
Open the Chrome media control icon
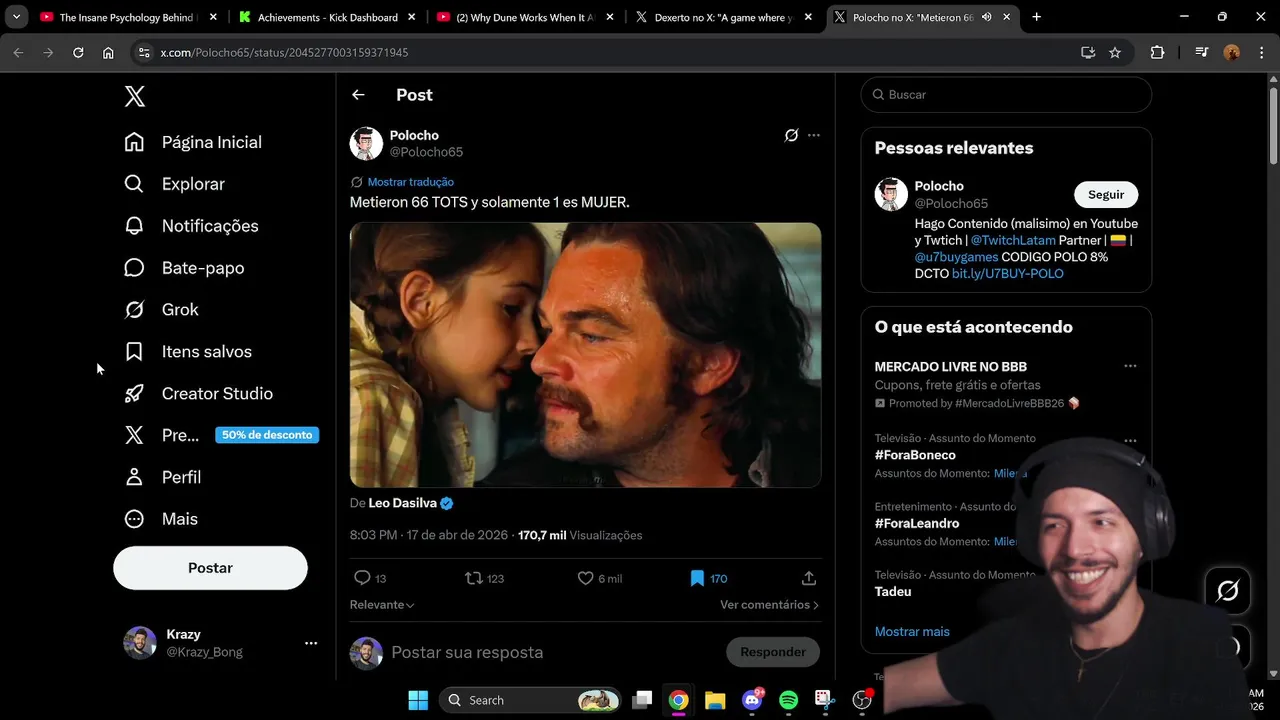pos(1202,52)
